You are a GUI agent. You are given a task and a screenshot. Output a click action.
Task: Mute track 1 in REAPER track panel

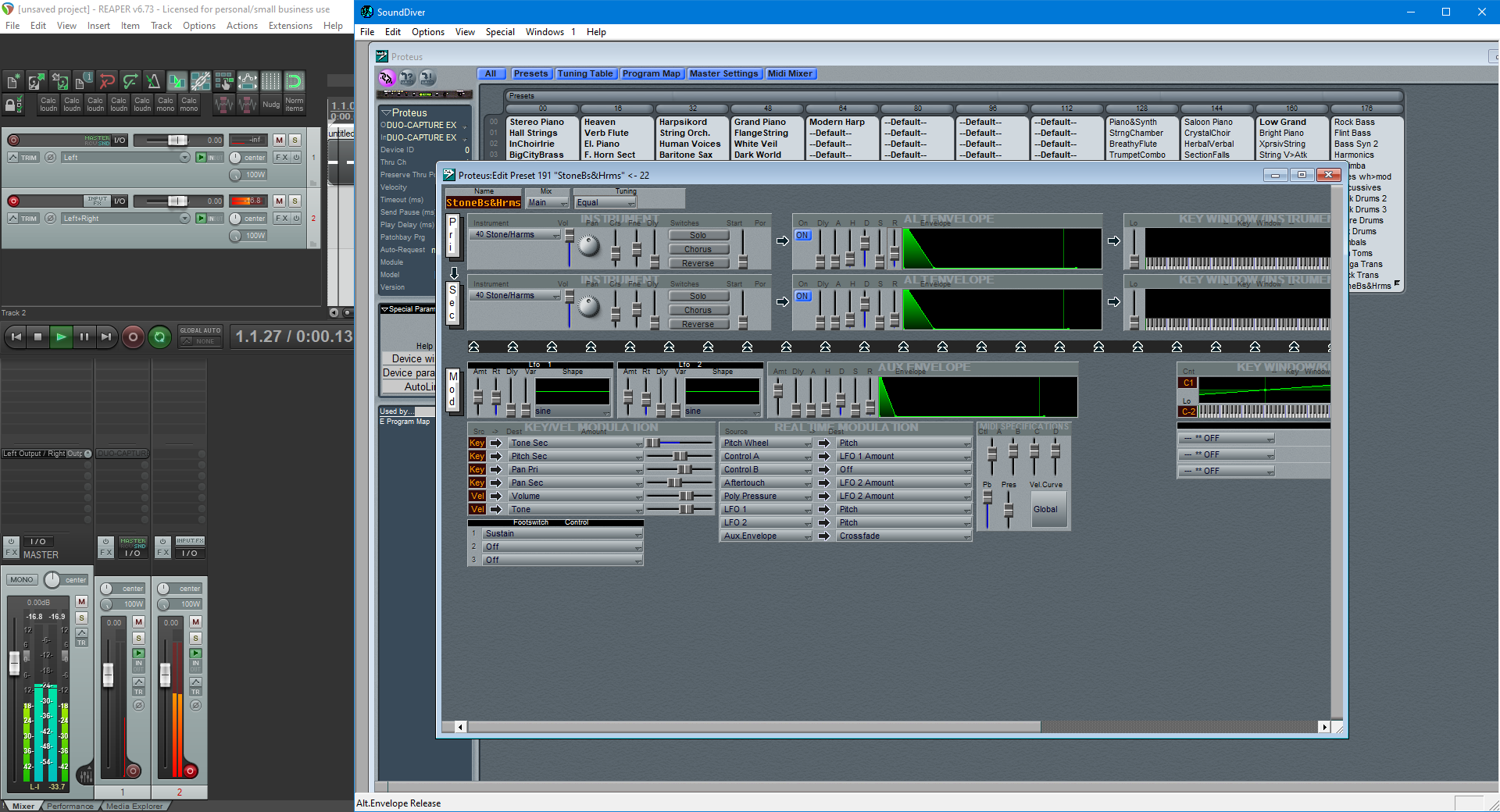click(279, 140)
